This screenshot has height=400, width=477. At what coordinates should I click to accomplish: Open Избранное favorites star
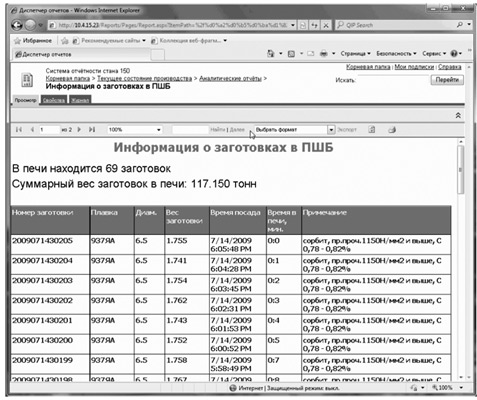[x=33, y=41]
